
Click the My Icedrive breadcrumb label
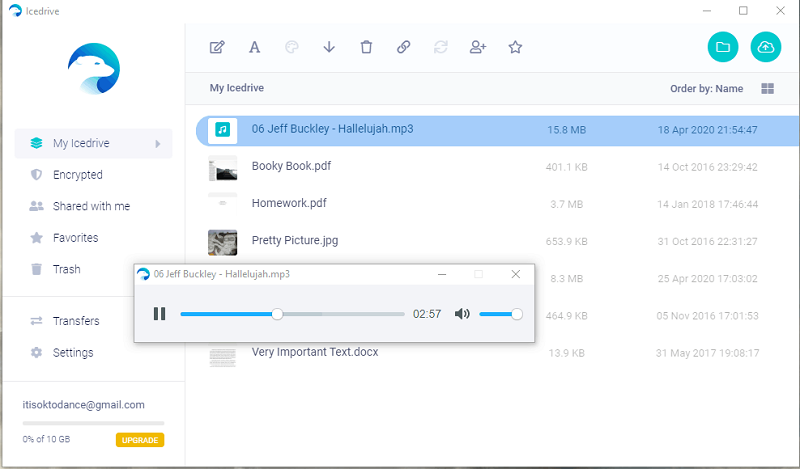coord(236,89)
